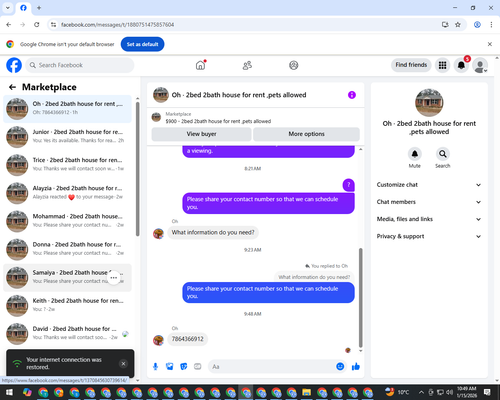Open Chrome three-dot menu

coord(491,25)
